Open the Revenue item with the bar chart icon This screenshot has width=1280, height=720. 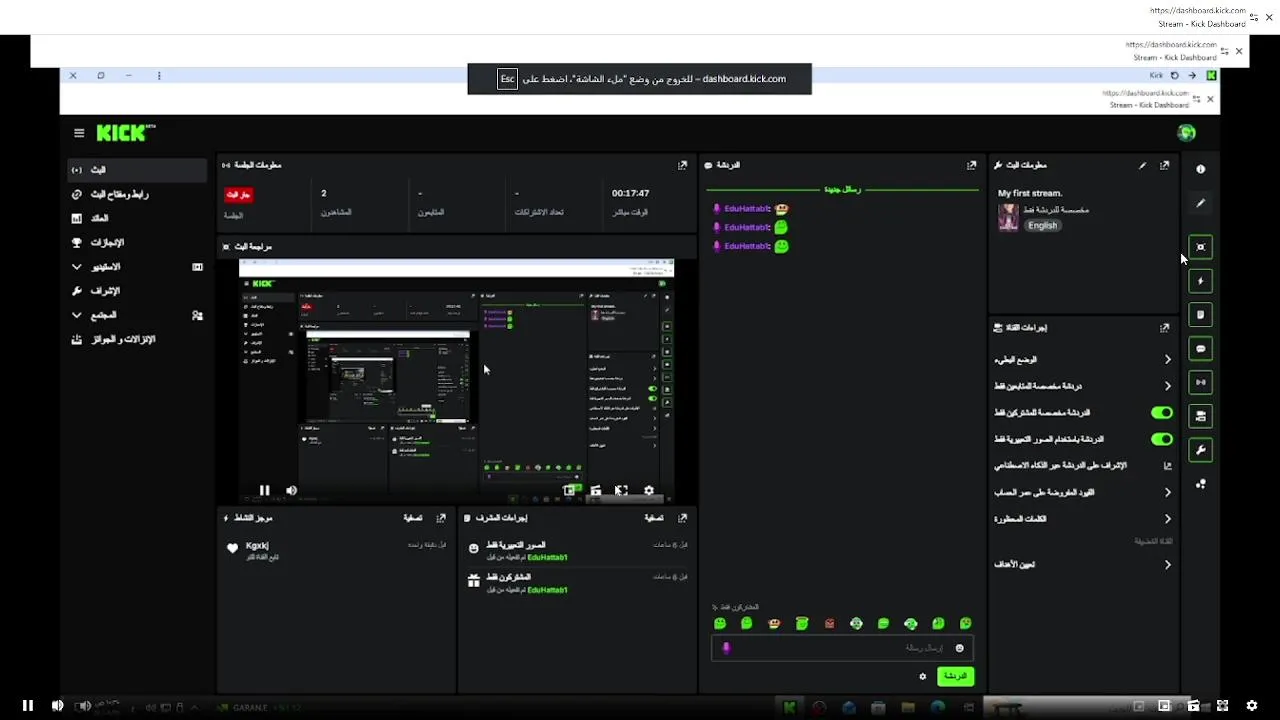(x=137, y=218)
